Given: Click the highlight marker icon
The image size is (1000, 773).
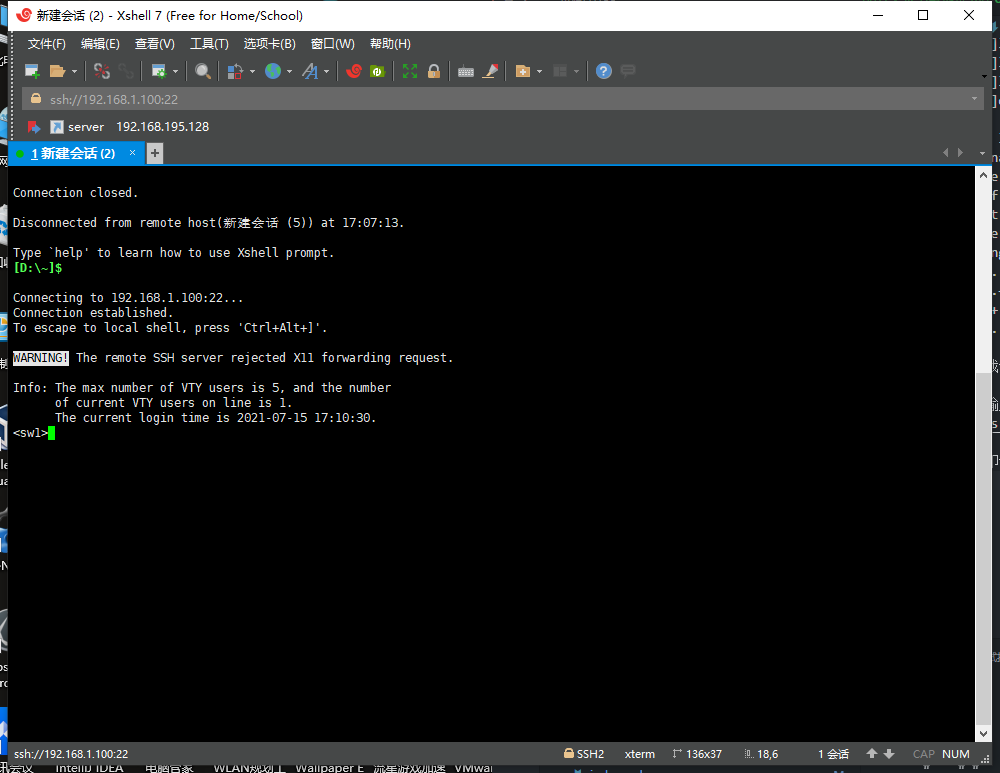Looking at the screenshot, I should click(490, 71).
